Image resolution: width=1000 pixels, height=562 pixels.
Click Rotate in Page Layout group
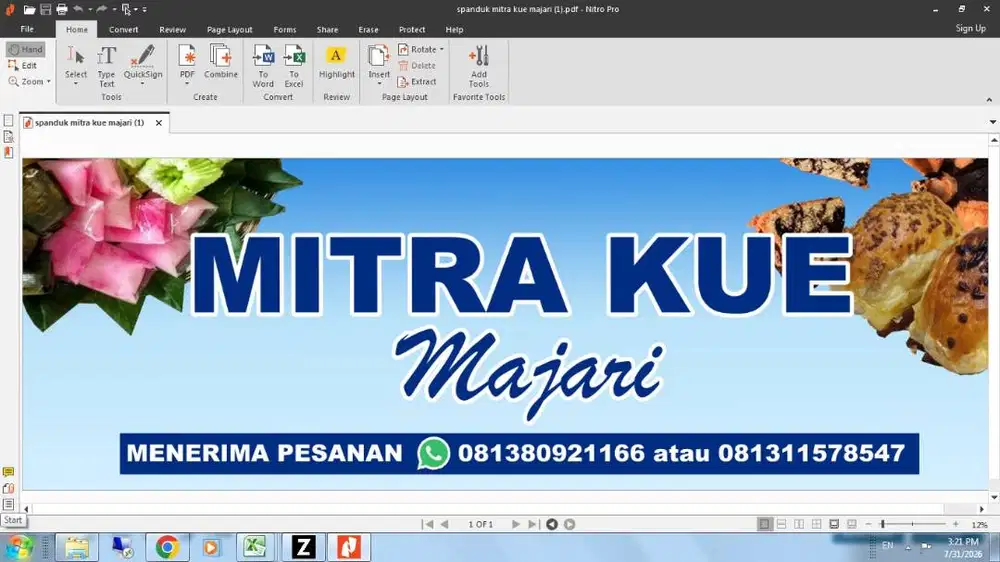pos(417,49)
